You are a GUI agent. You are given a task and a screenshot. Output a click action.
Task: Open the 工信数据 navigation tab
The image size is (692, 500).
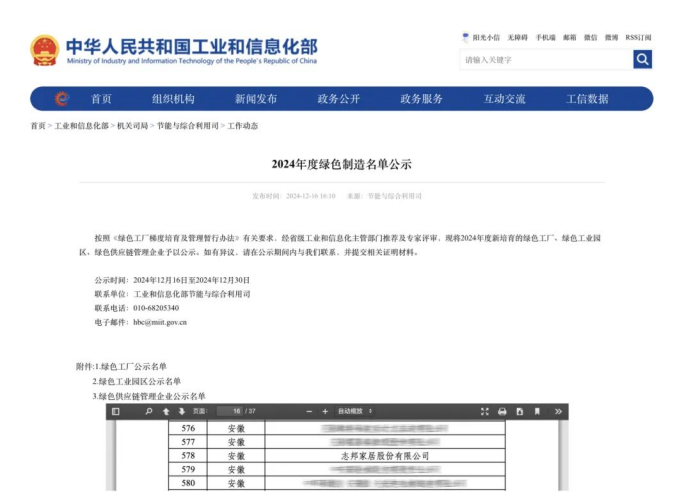[587, 99]
